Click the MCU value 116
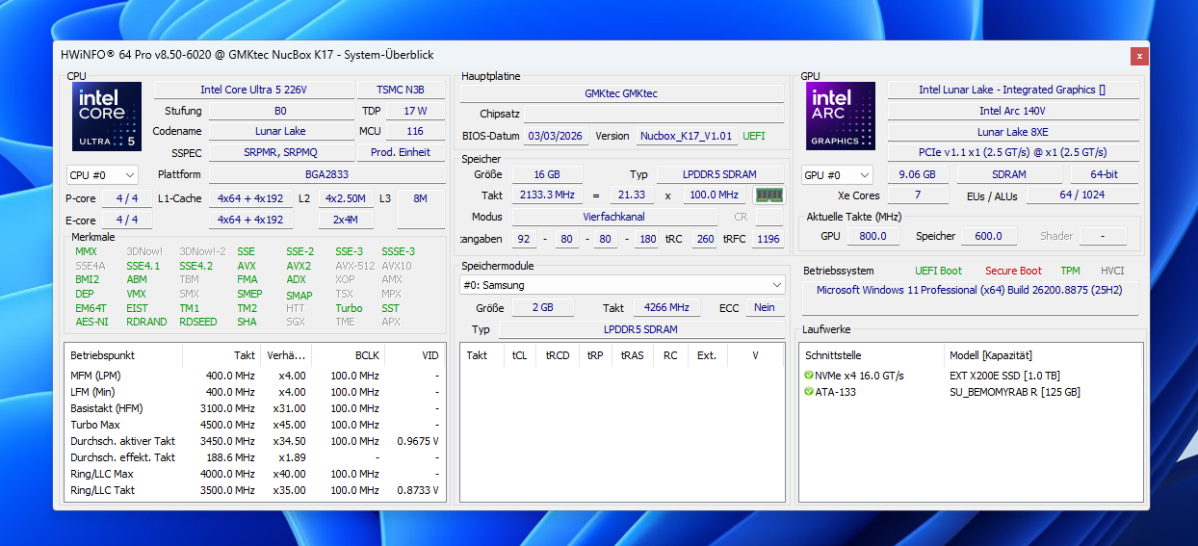This screenshot has height=546, width=1198. (415, 131)
